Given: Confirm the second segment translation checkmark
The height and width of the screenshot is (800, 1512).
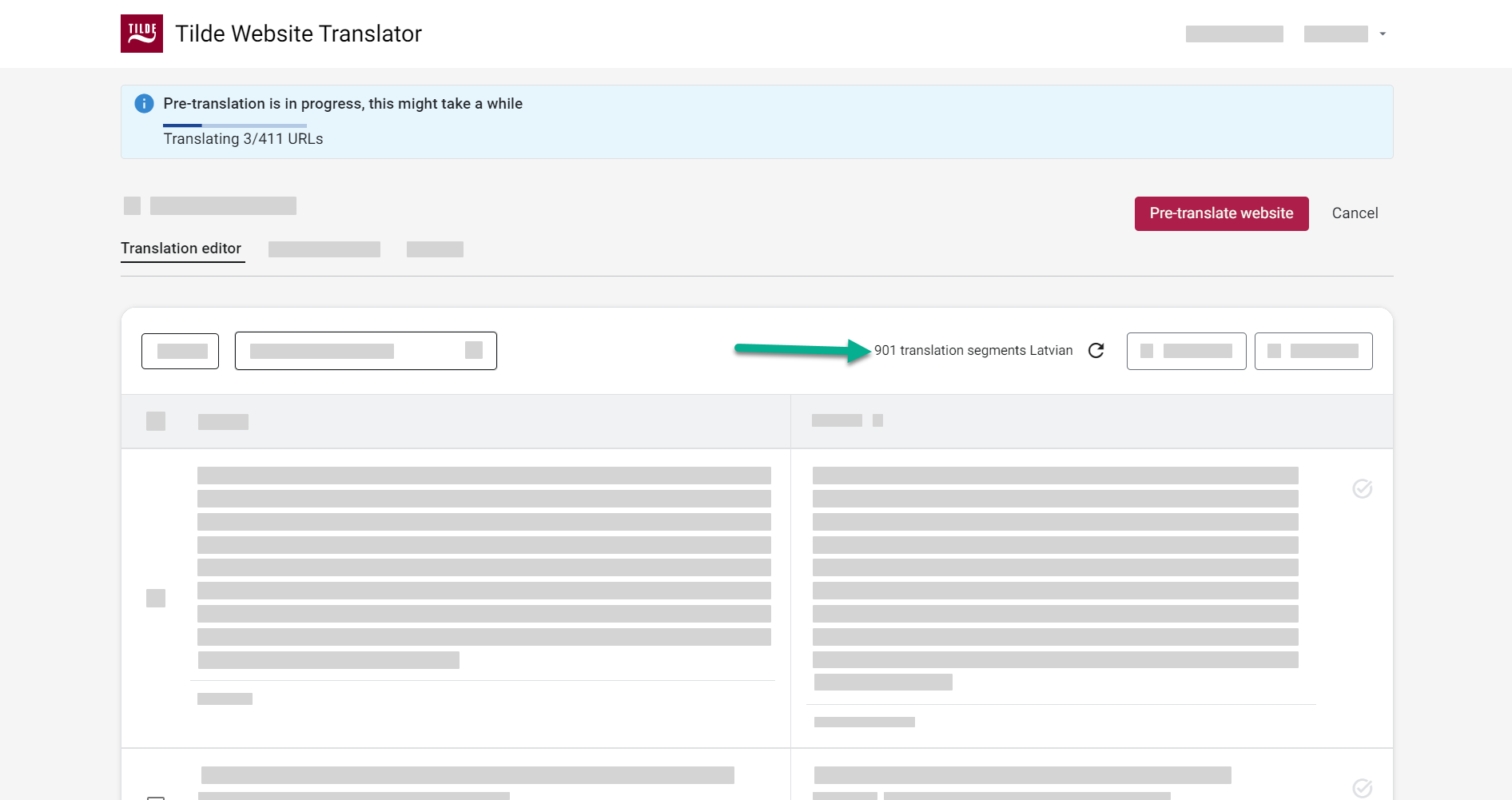Looking at the screenshot, I should coord(1363,788).
